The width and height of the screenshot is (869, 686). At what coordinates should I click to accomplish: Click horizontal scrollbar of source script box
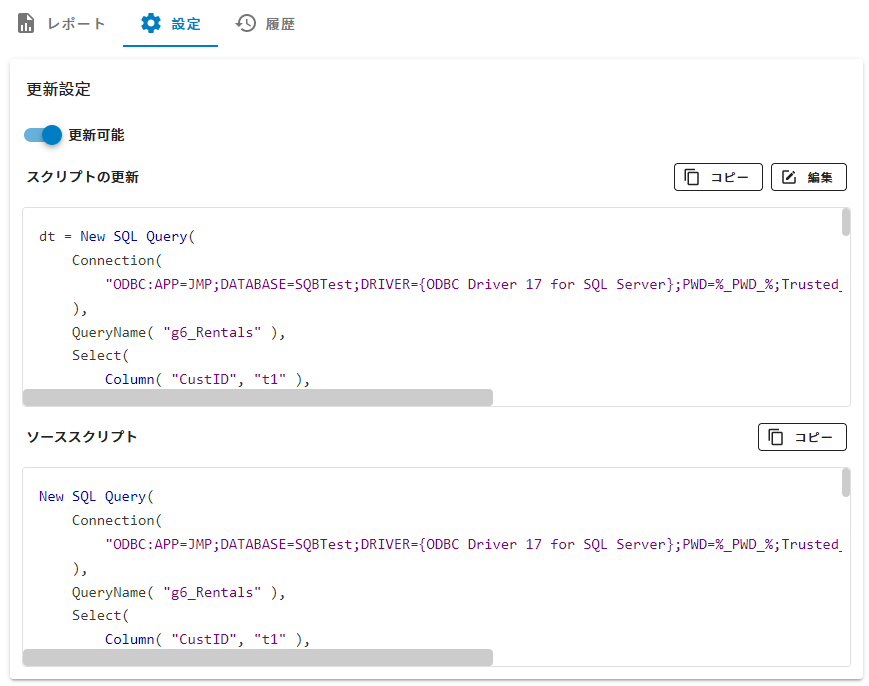257,657
